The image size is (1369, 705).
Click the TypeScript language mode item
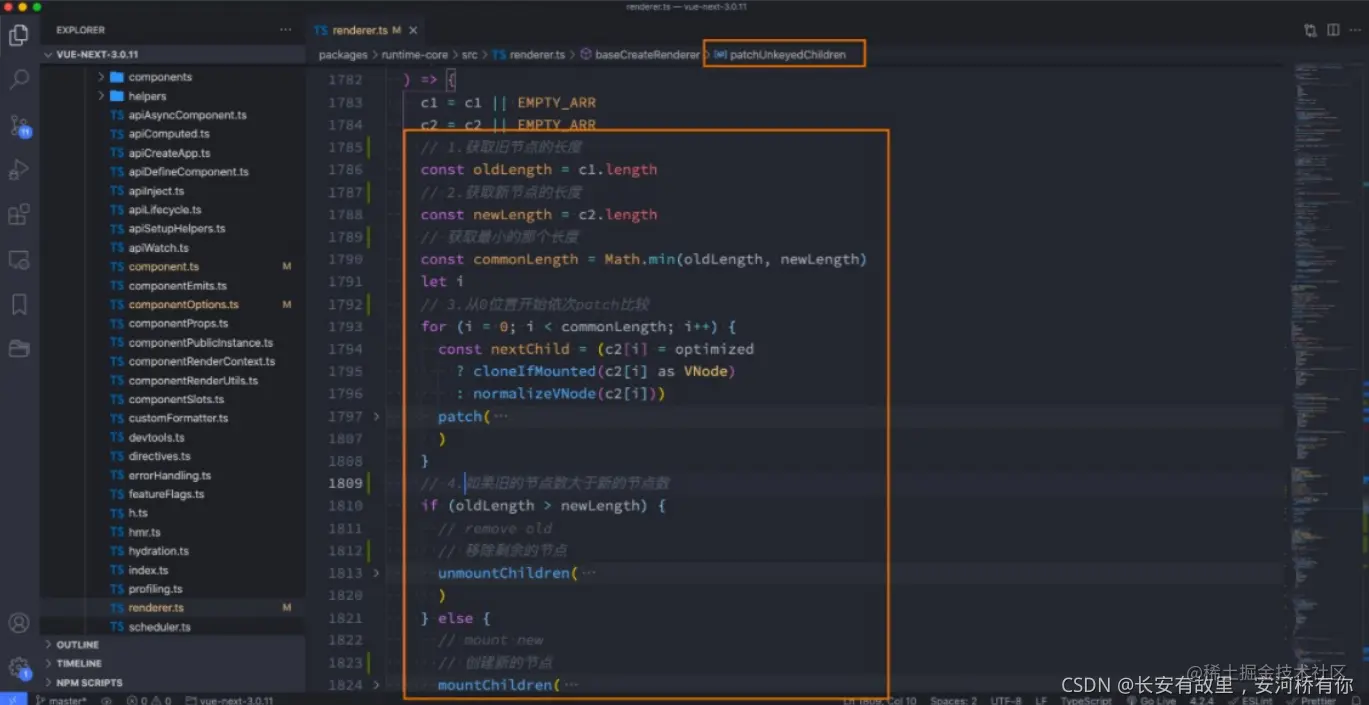1086,700
